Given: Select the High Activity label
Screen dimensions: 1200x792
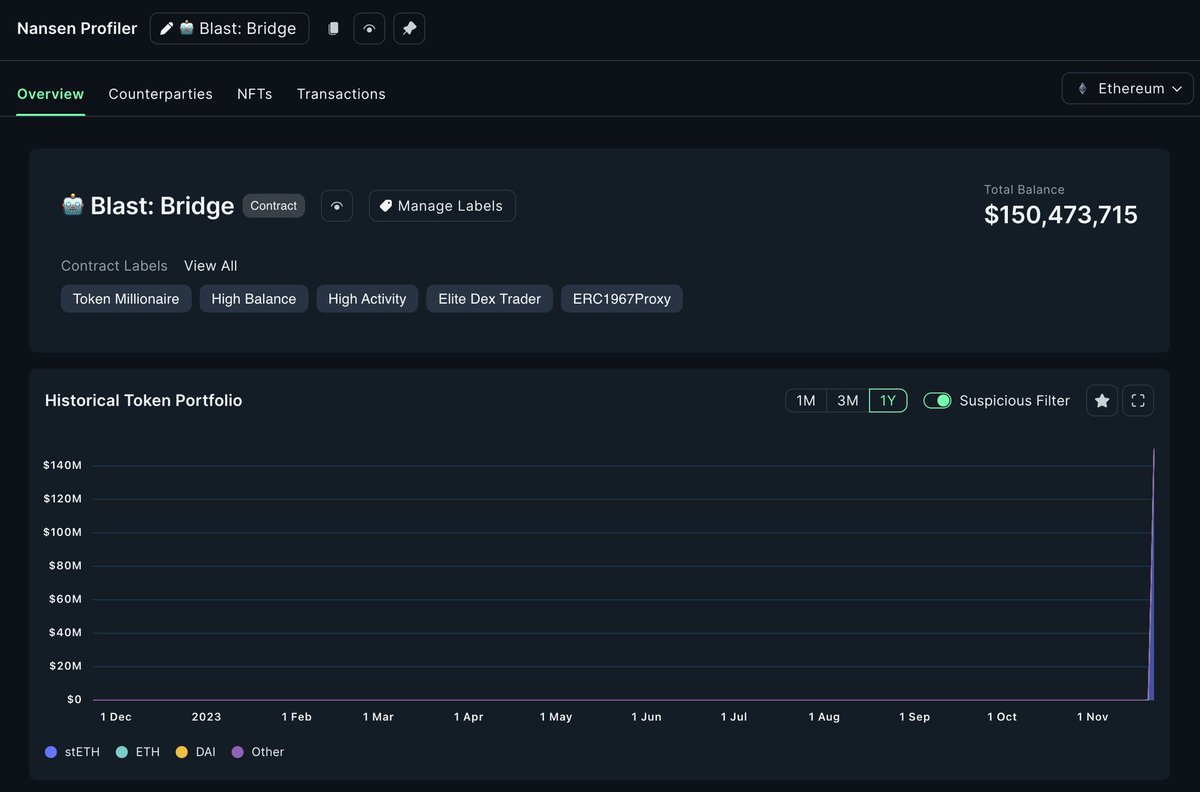Looking at the screenshot, I should [367, 299].
